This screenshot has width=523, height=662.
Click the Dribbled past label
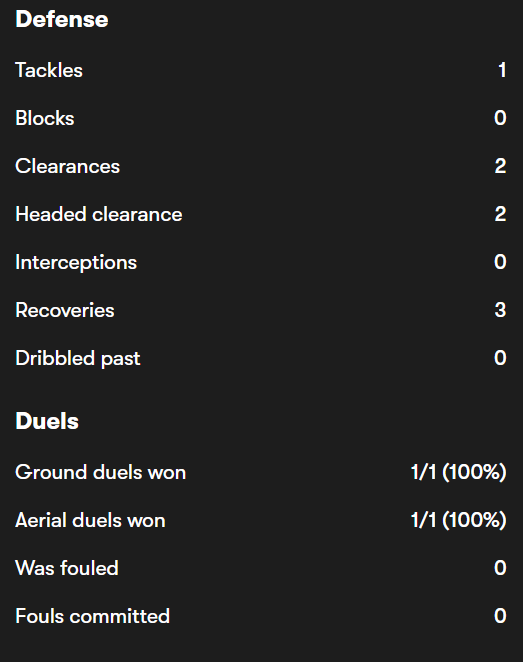point(78,358)
